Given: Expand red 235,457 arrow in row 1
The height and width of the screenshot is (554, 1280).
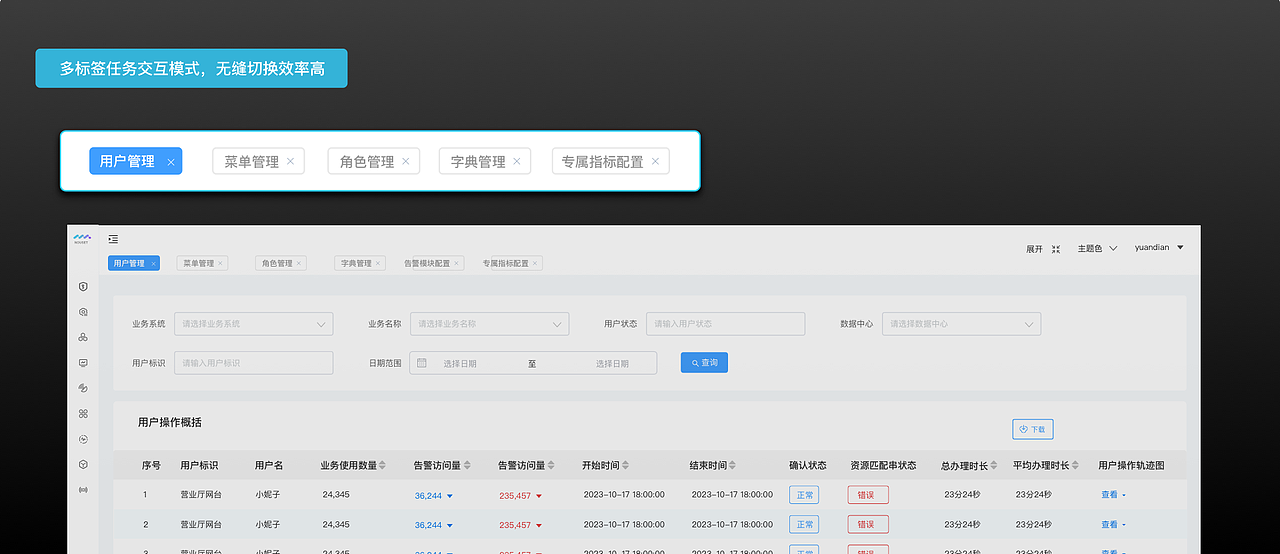Looking at the screenshot, I should tap(539, 495).
